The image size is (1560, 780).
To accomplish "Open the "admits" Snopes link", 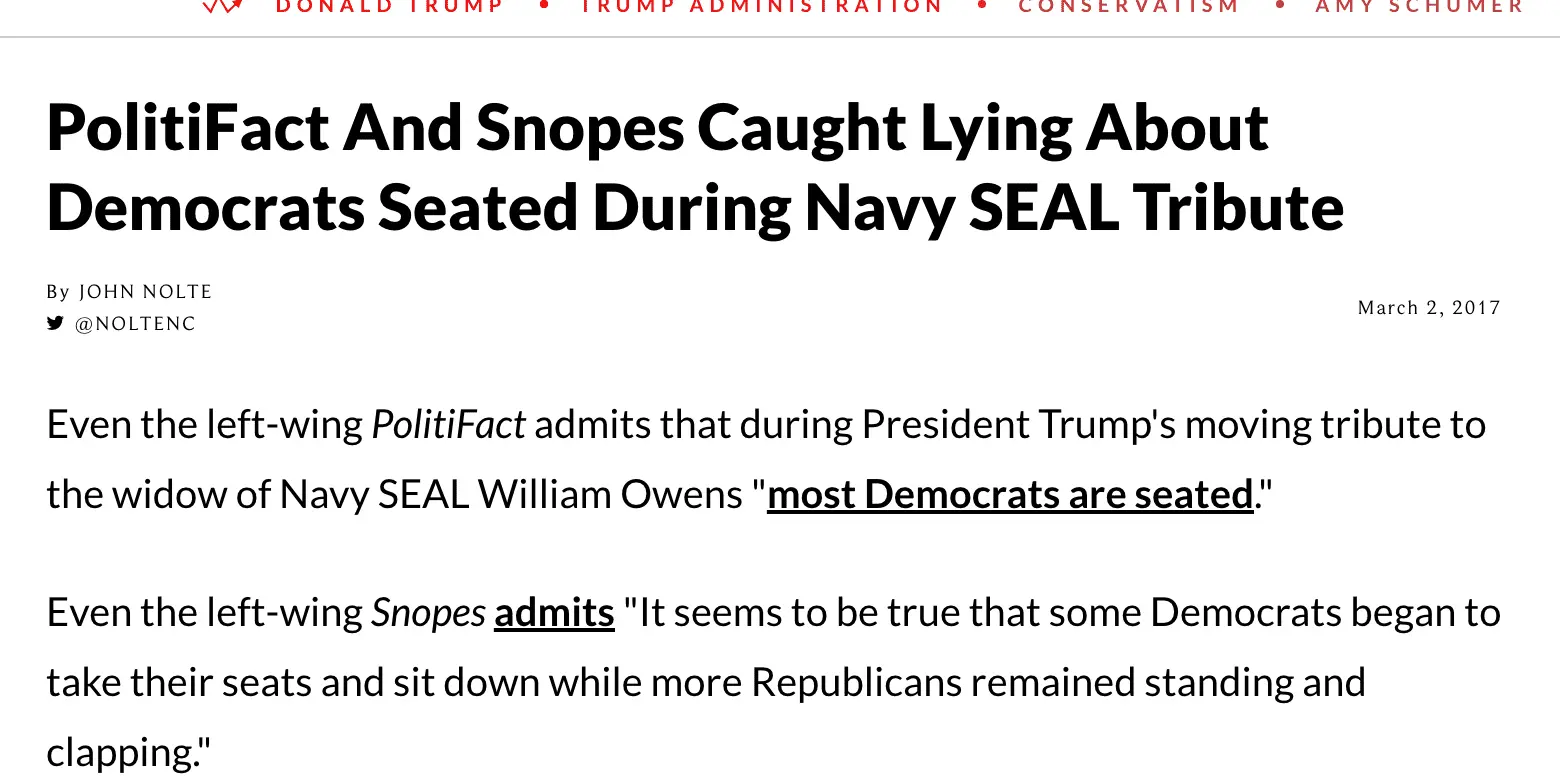I will [554, 613].
